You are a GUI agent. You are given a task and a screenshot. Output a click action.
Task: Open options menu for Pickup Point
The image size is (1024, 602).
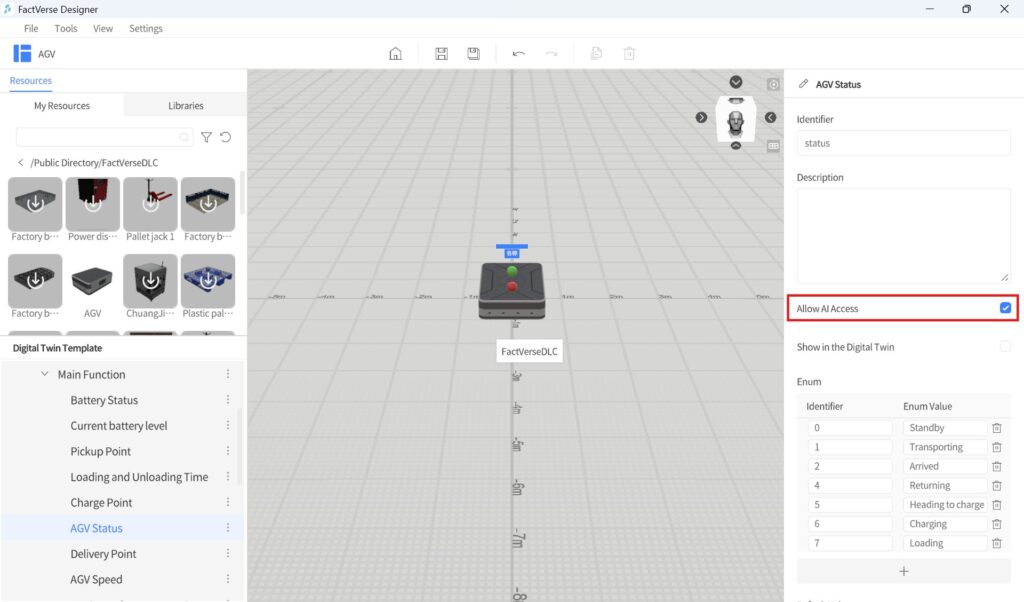(x=228, y=451)
